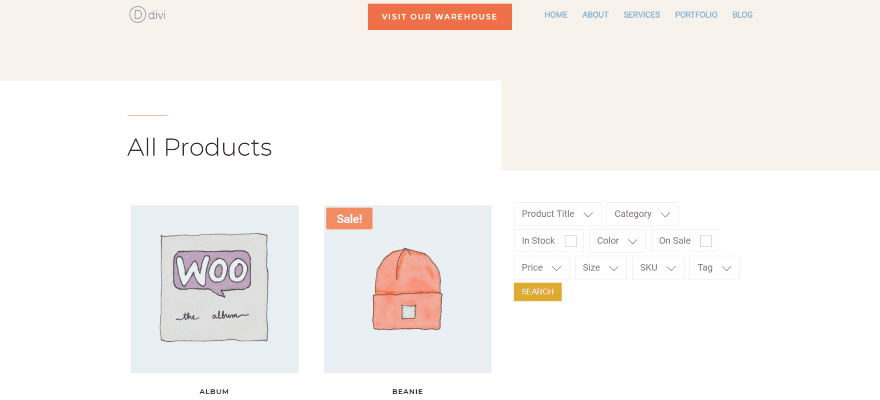Open the Category filter dropdown
Screen dimensions: 880x400
coord(642,214)
